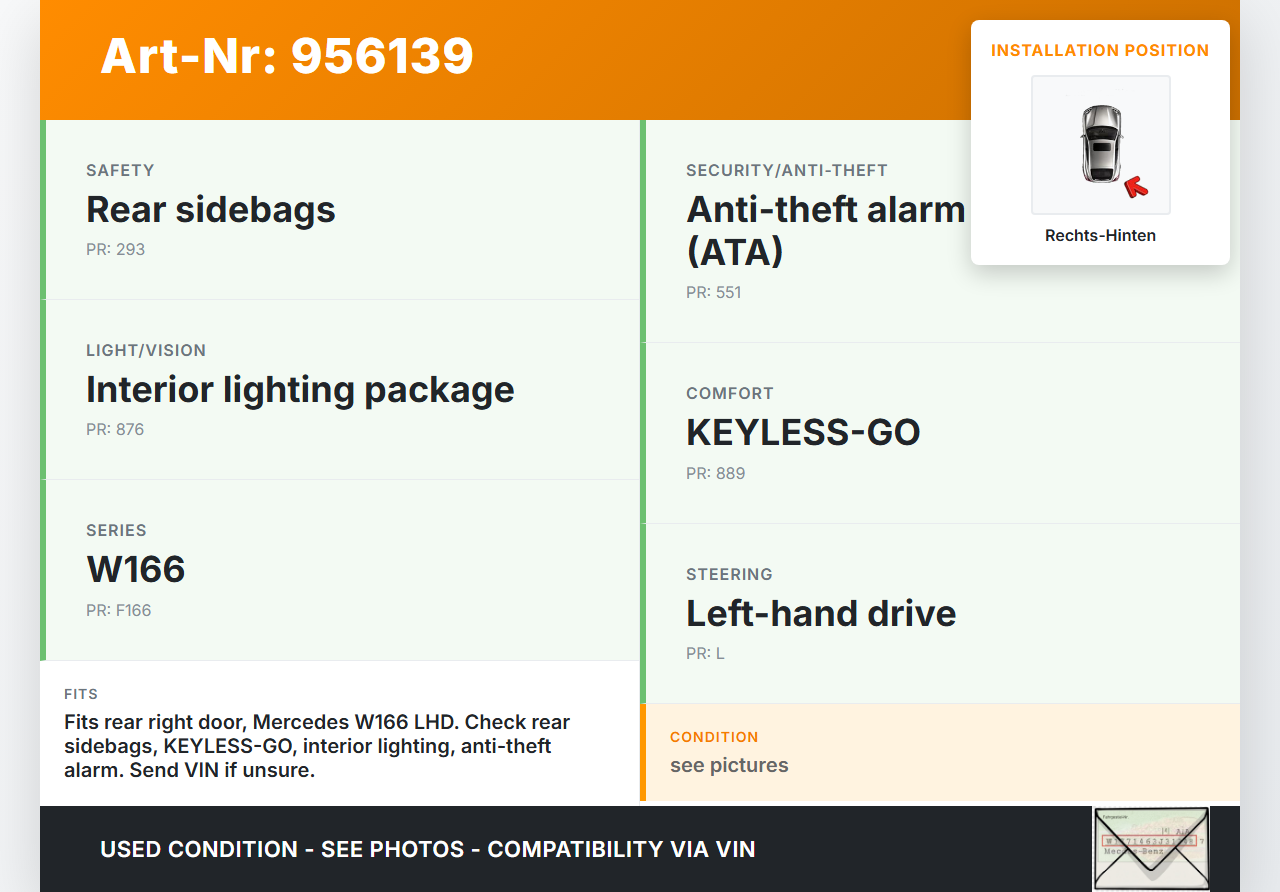Screen dimensions: 1280x892
Task: Select the Interior lighting package card
Action: click(x=342, y=390)
